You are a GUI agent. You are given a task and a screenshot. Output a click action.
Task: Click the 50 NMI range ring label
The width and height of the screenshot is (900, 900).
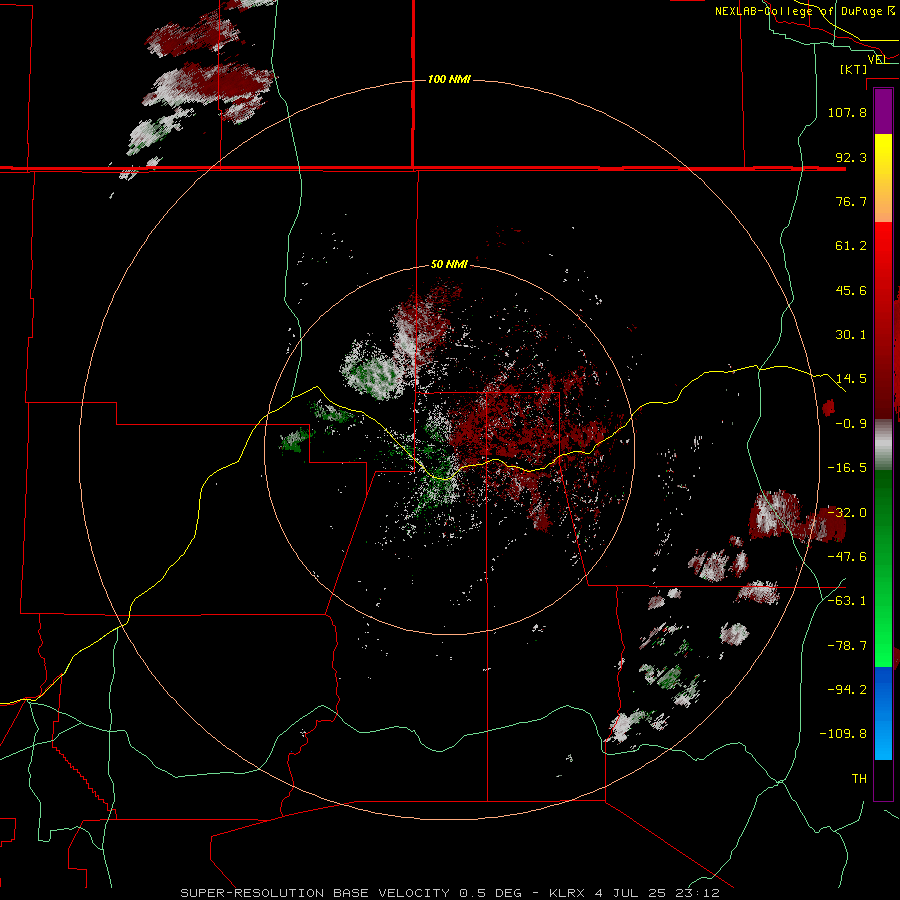(449, 264)
